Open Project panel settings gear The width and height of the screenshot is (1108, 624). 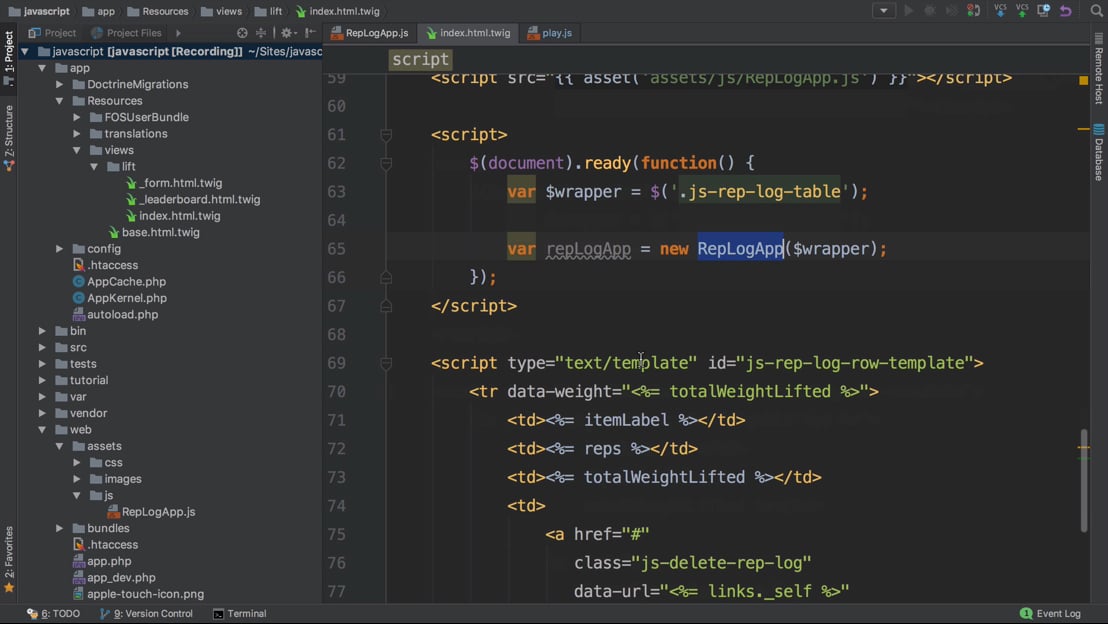pyautogui.click(x=287, y=33)
